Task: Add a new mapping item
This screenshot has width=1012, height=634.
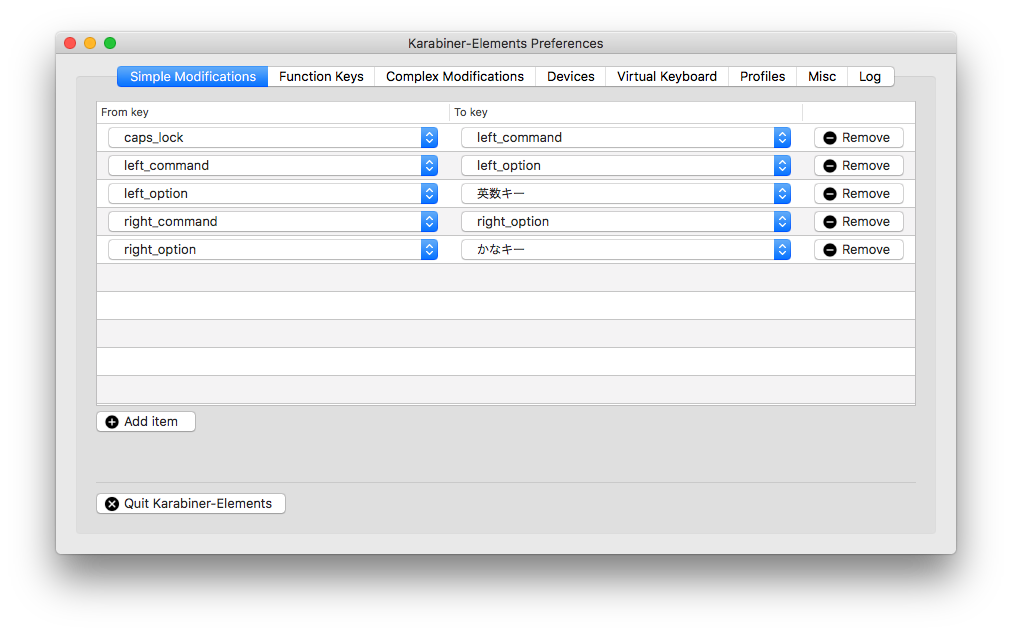Action: click(146, 422)
